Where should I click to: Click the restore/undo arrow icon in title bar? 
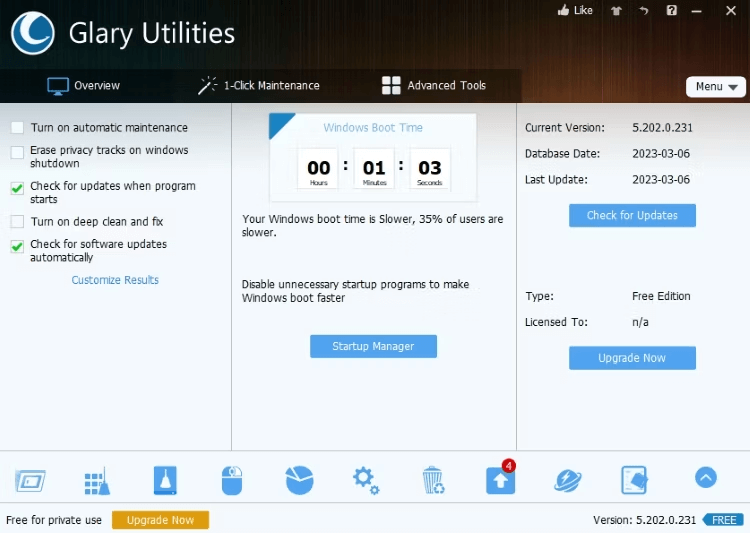pyautogui.click(x=644, y=10)
